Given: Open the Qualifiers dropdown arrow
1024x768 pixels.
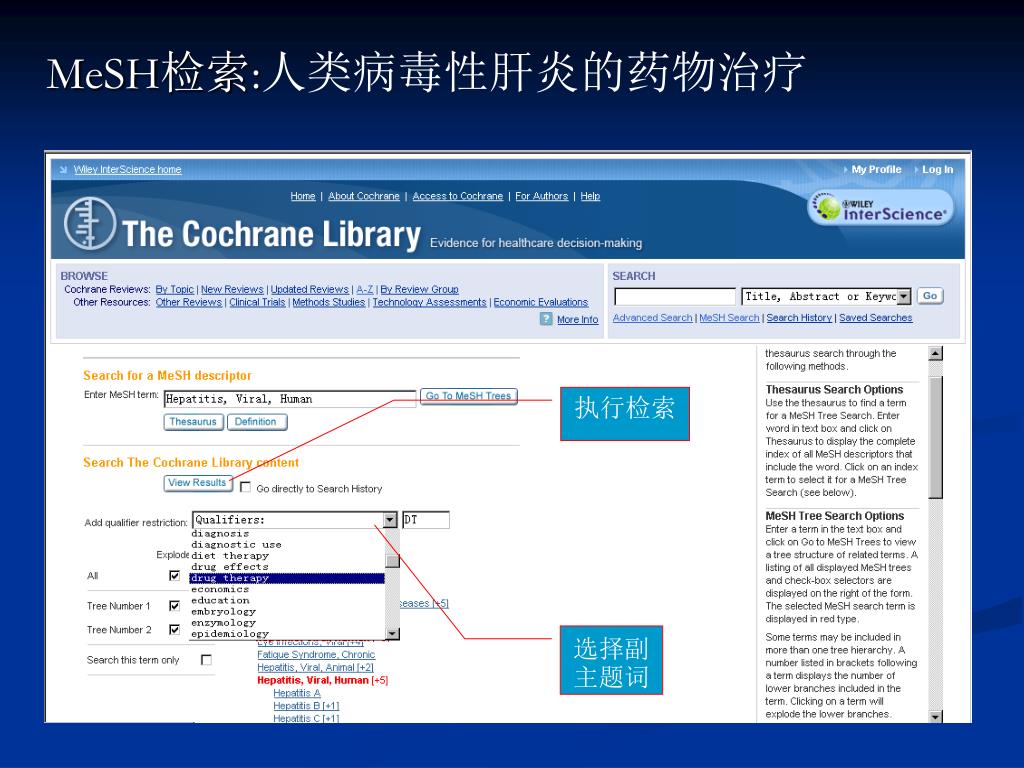Looking at the screenshot, I should click(x=390, y=520).
